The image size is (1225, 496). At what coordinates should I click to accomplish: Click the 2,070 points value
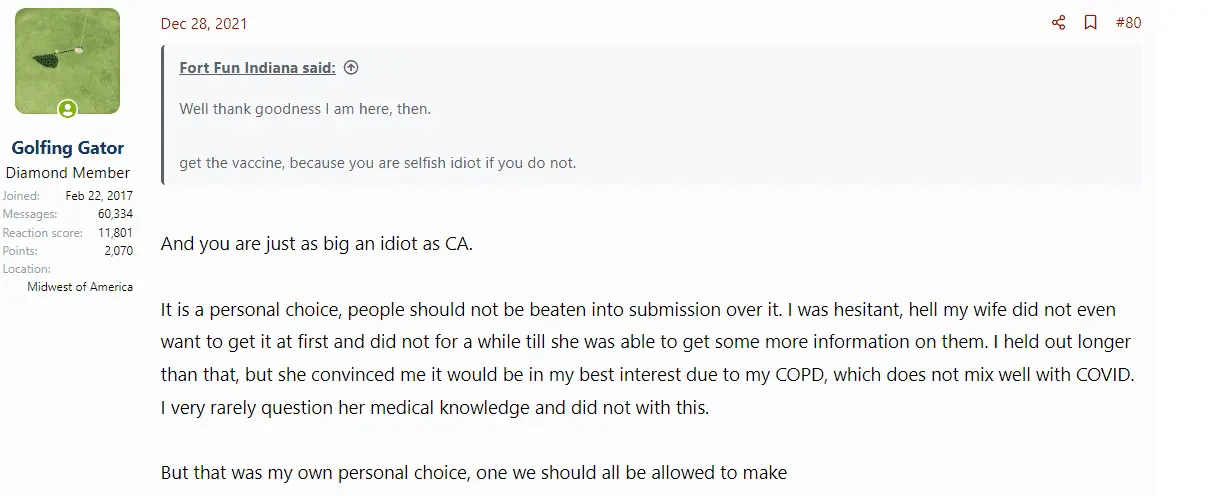[118, 251]
